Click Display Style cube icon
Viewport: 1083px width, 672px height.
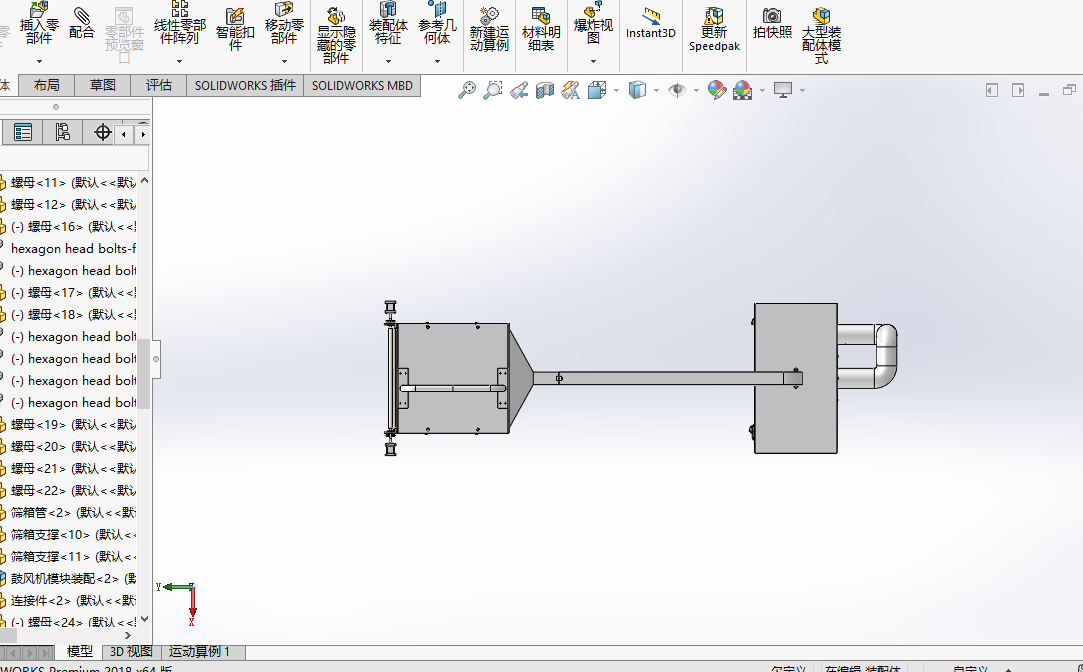click(x=637, y=90)
